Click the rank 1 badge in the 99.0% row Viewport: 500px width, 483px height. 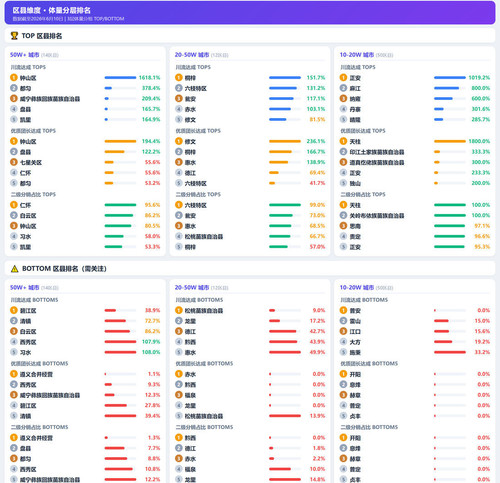pos(179,205)
